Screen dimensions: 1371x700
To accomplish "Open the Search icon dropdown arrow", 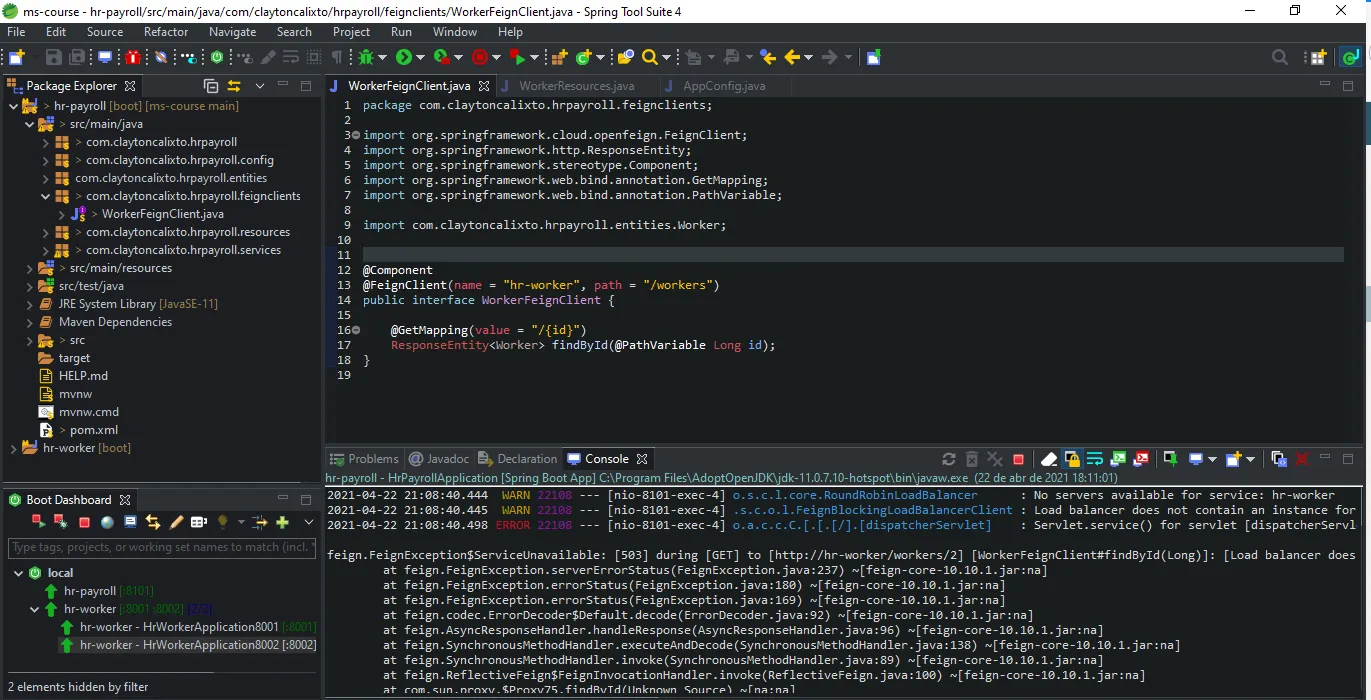I will [666, 57].
